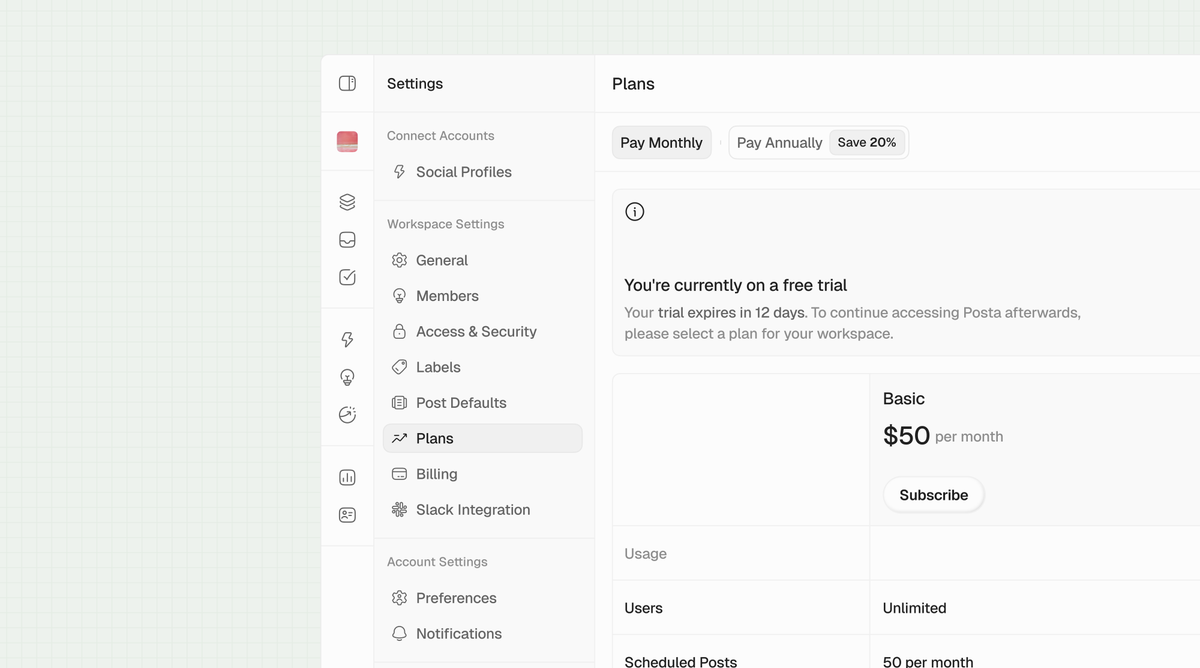This screenshot has height=668, width=1200.
Task: Click the bolt icon beside Social Profiles
Action: [399, 172]
